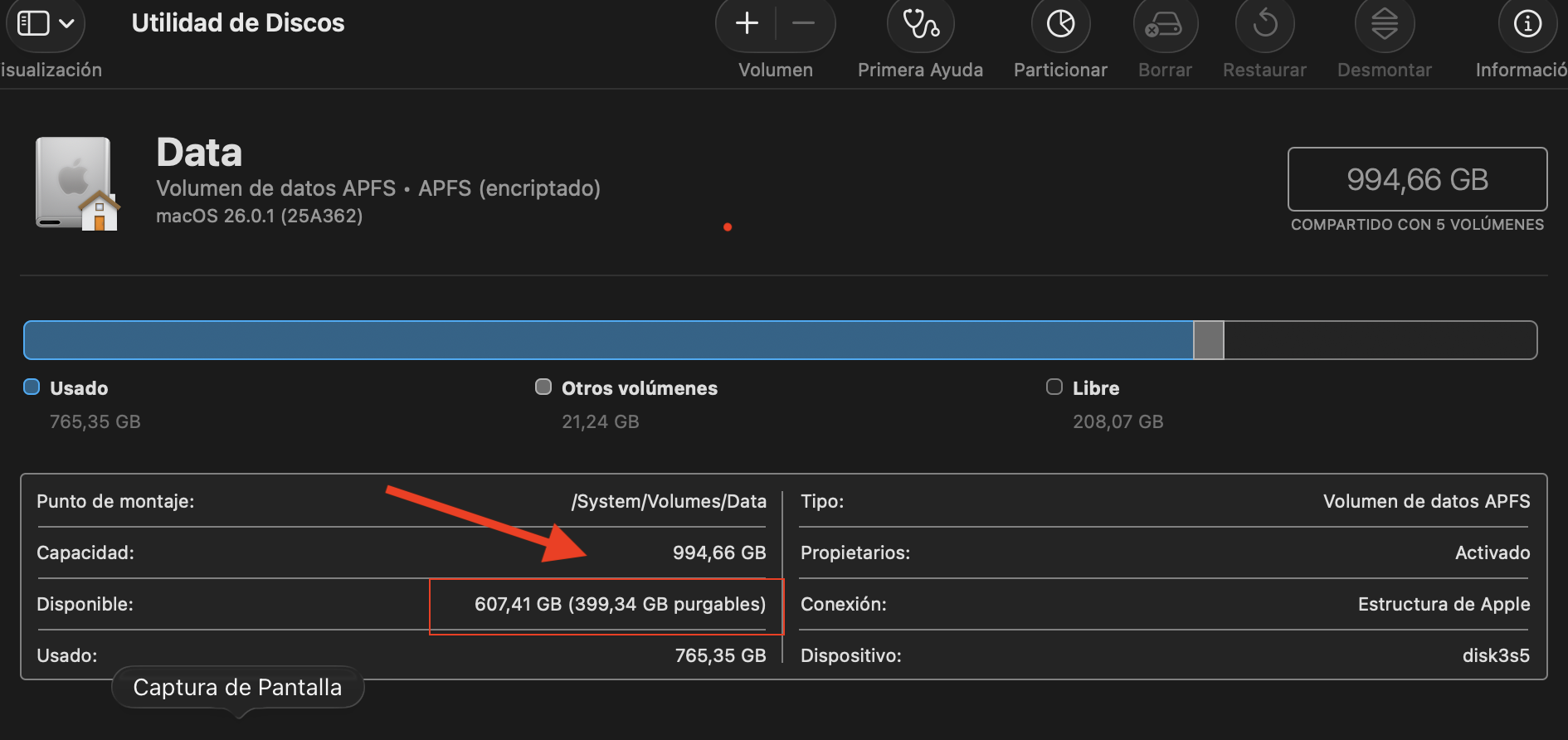Run Primera Ayuda stethoscope icon
This screenshot has width=1568, height=740.
coord(920,24)
